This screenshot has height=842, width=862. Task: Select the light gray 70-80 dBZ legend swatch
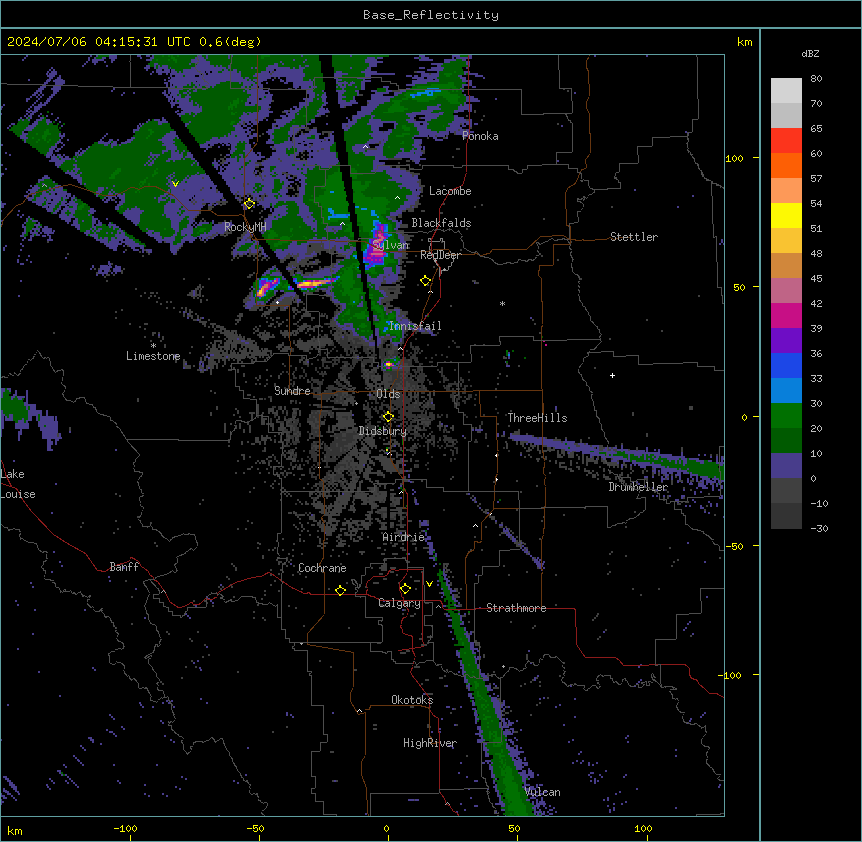coord(786,91)
